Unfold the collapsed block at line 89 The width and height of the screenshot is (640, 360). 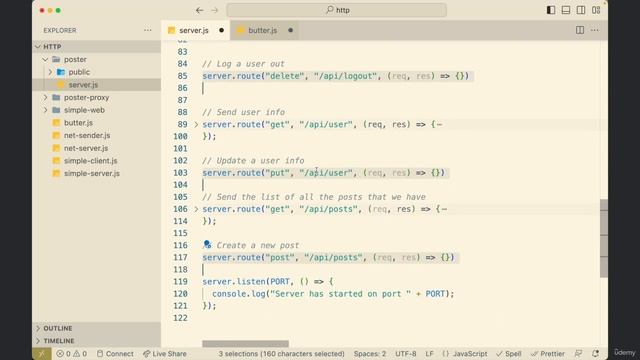196,124
